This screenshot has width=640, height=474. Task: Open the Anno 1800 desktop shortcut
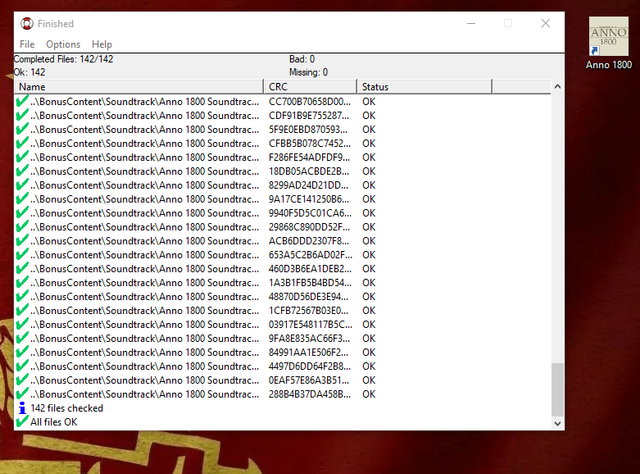pyautogui.click(x=608, y=43)
